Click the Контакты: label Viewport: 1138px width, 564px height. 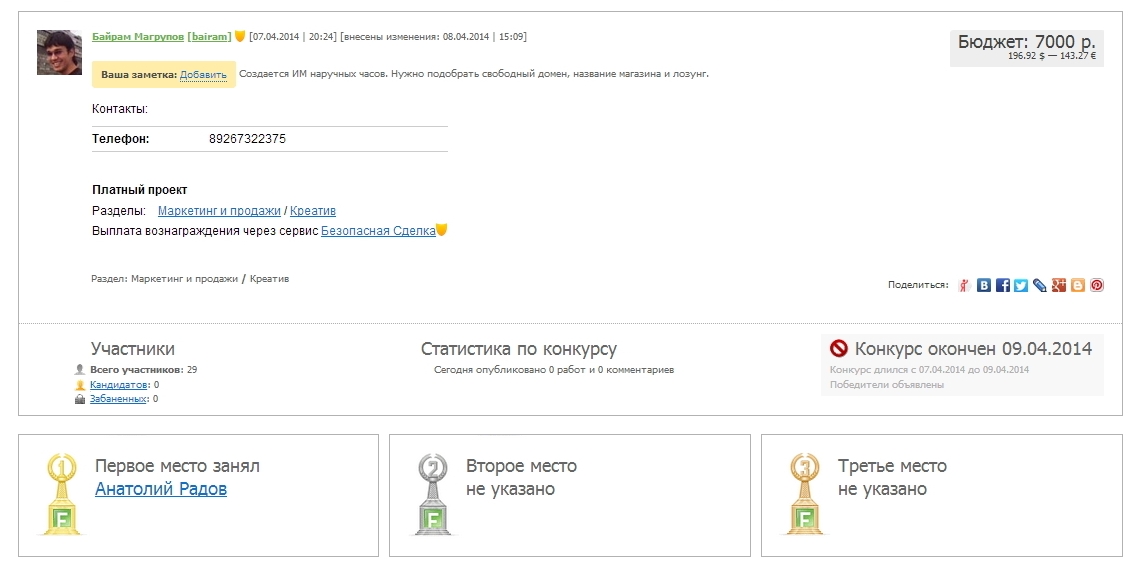click(x=120, y=109)
